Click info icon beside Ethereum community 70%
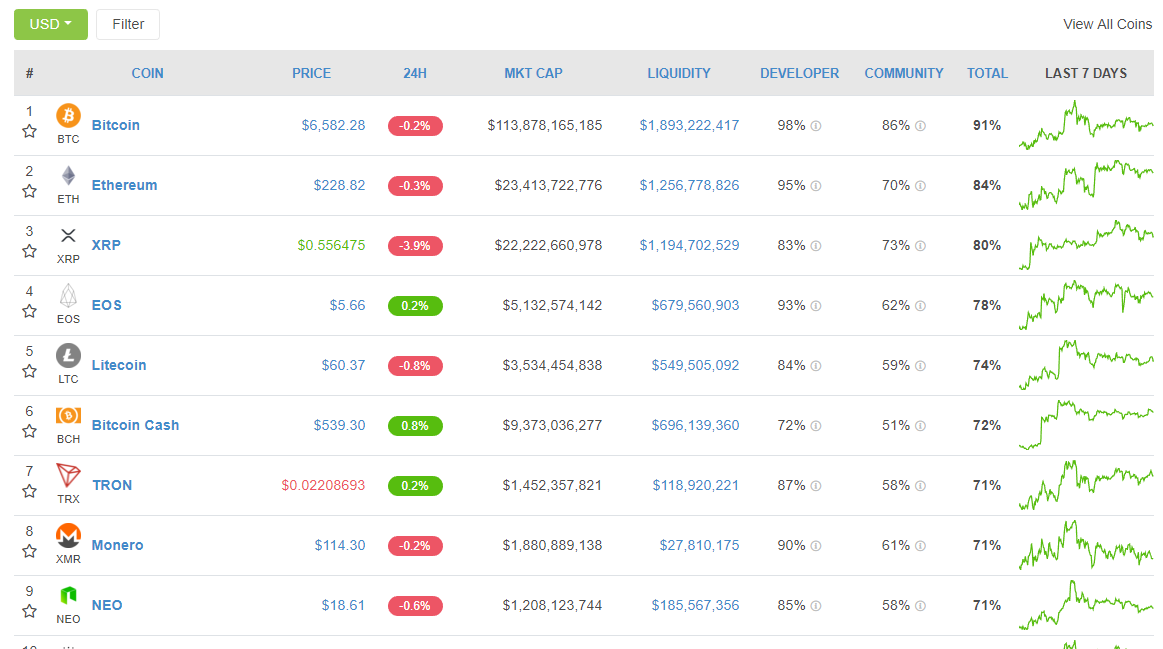Image resolution: width=1163 pixels, height=649 pixels. pyautogui.click(x=920, y=186)
